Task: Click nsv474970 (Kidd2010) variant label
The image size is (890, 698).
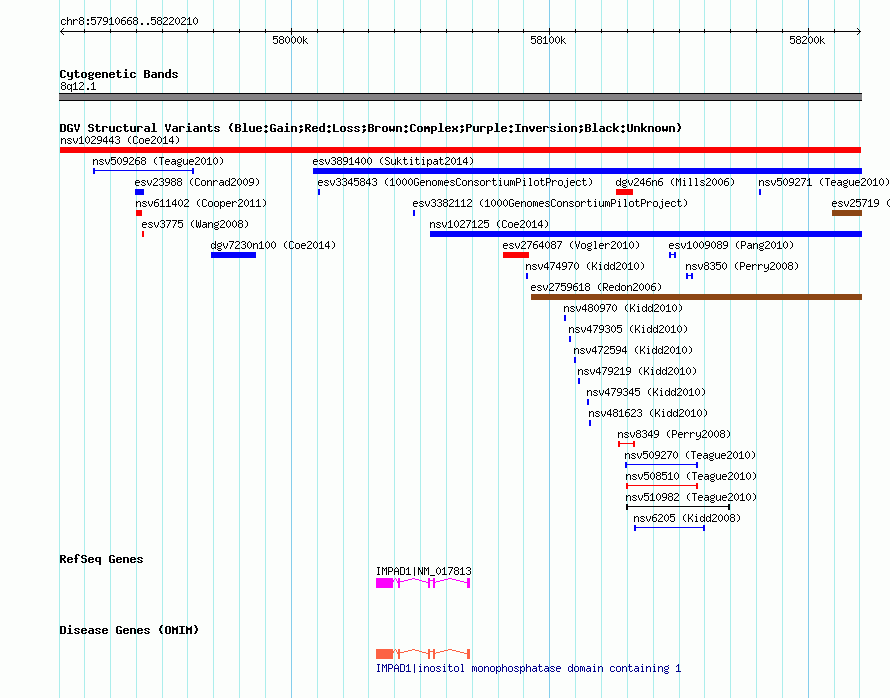Action: pyautogui.click(x=585, y=266)
